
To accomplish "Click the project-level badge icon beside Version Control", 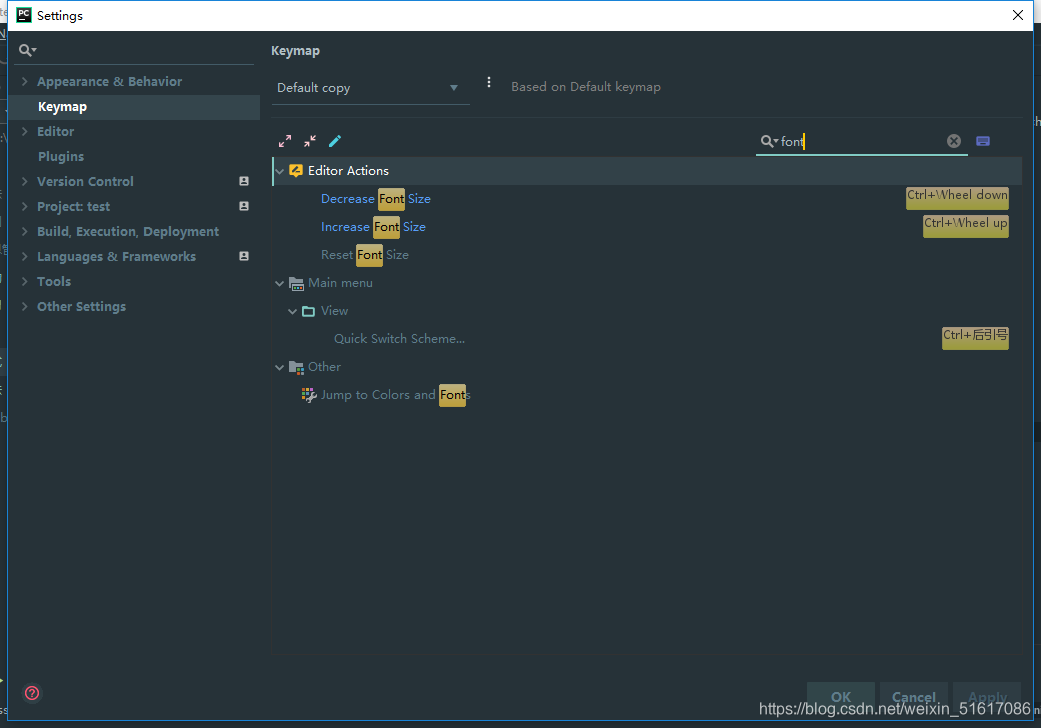I will tap(244, 181).
